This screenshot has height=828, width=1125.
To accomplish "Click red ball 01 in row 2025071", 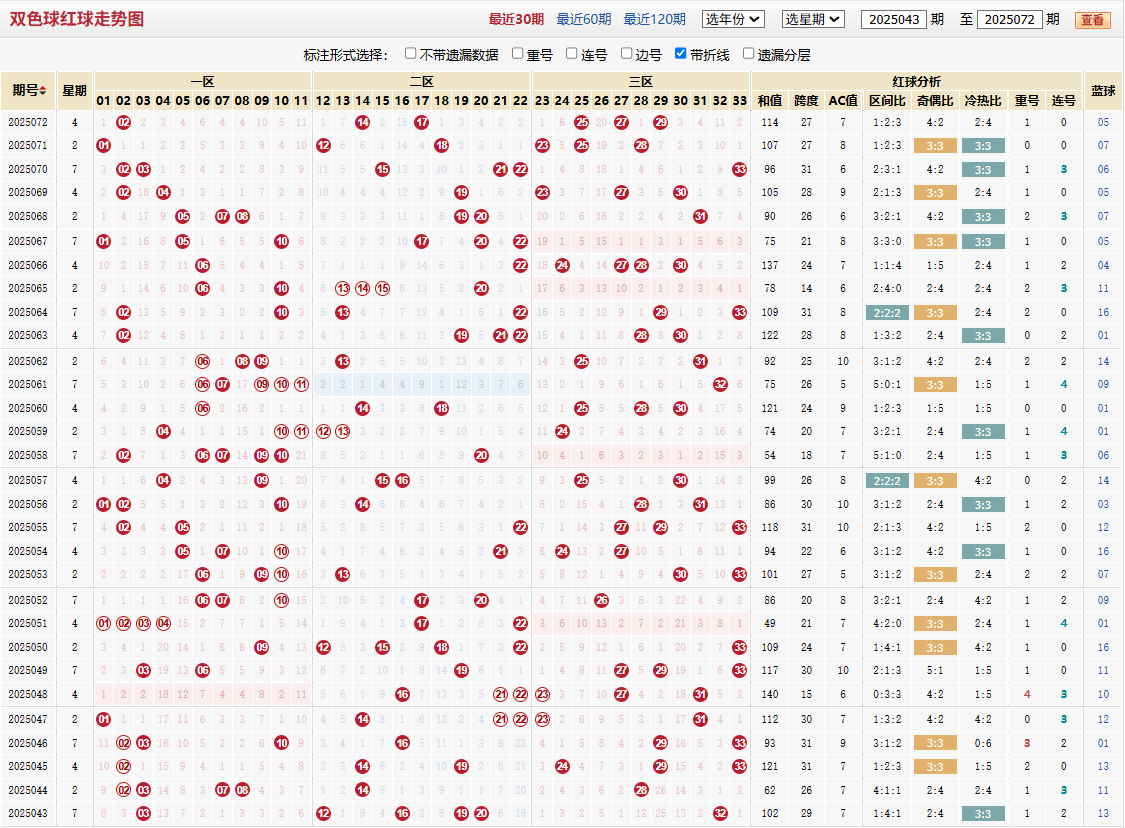I will pos(103,146).
